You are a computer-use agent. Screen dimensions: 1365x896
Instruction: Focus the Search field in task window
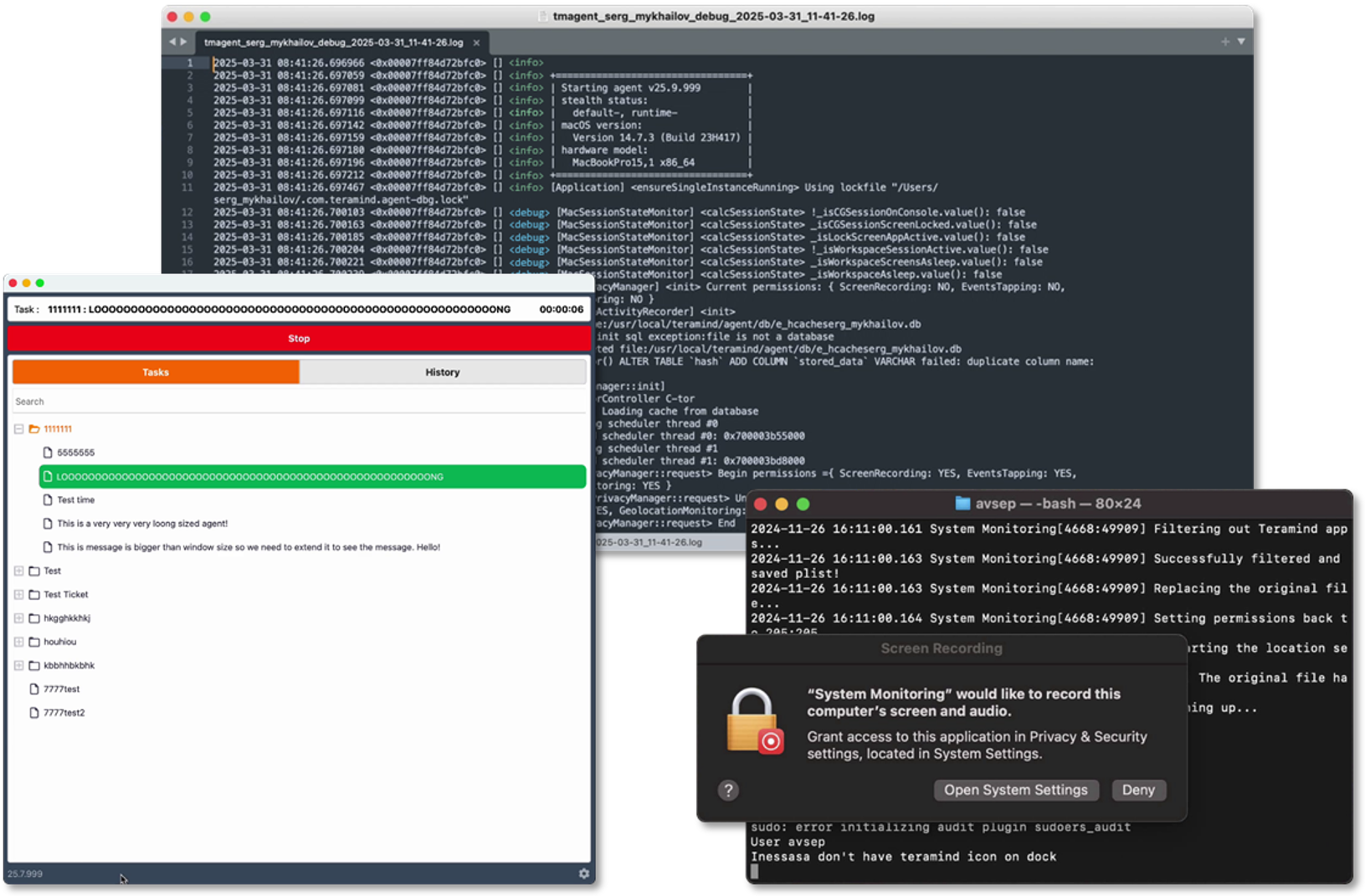pyautogui.click(x=299, y=402)
